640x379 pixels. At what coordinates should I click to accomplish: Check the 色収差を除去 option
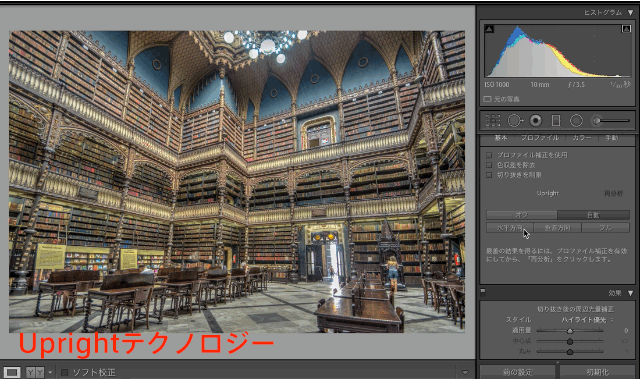pos(489,165)
